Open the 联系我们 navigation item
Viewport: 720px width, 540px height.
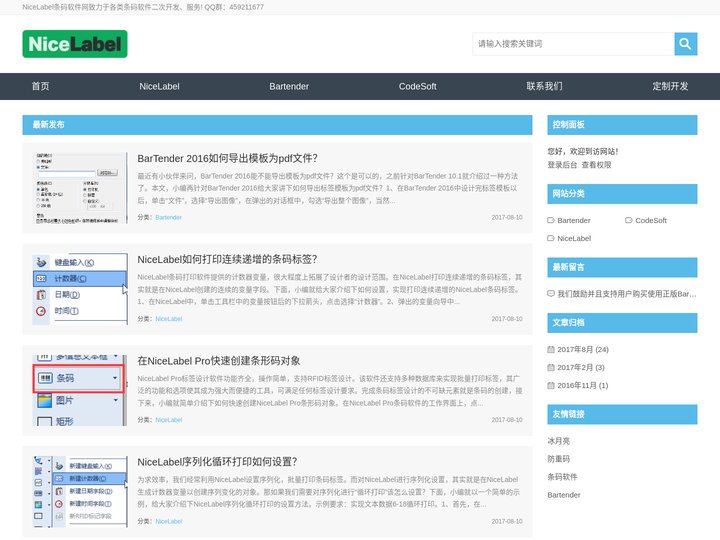[544, 86]
